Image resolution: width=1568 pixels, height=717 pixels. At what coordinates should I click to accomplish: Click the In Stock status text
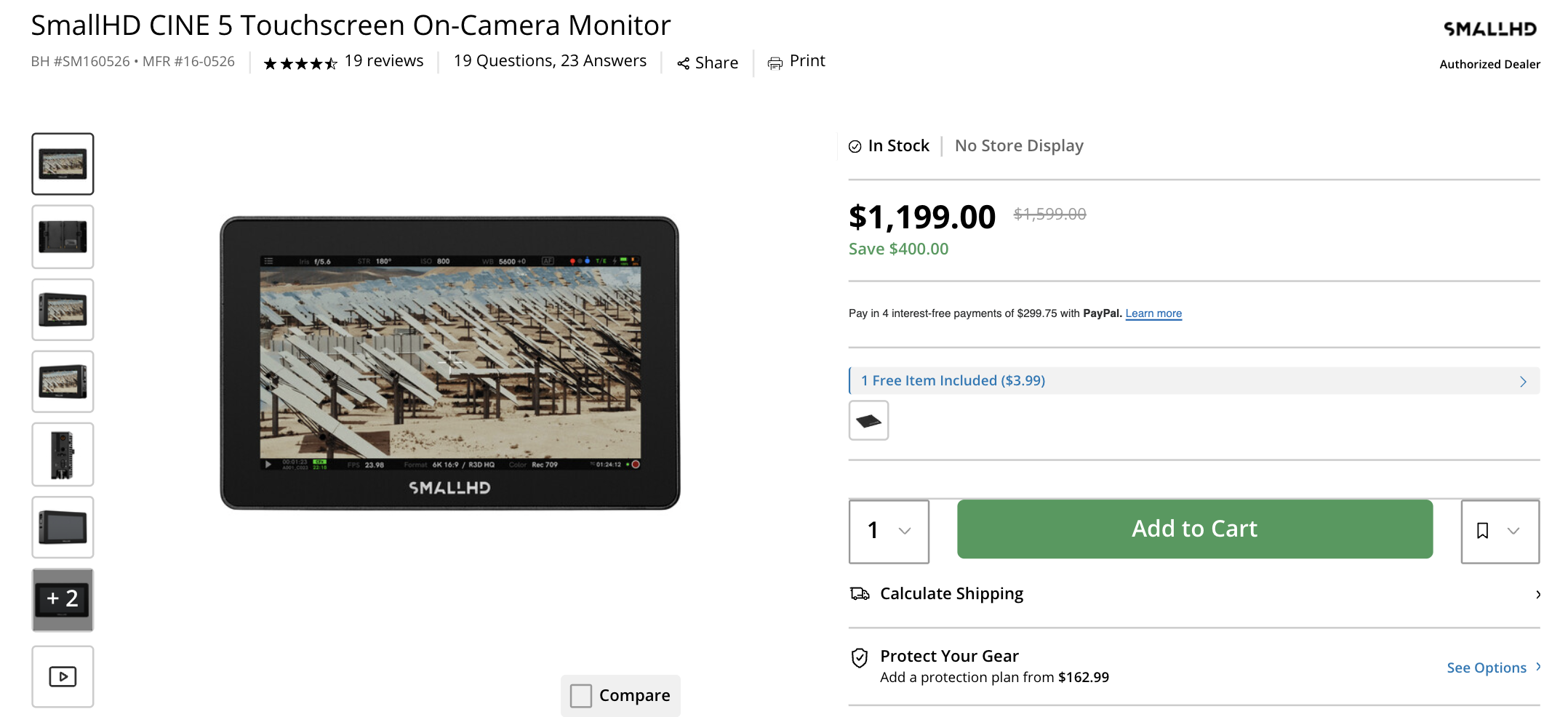coord(899,146)
